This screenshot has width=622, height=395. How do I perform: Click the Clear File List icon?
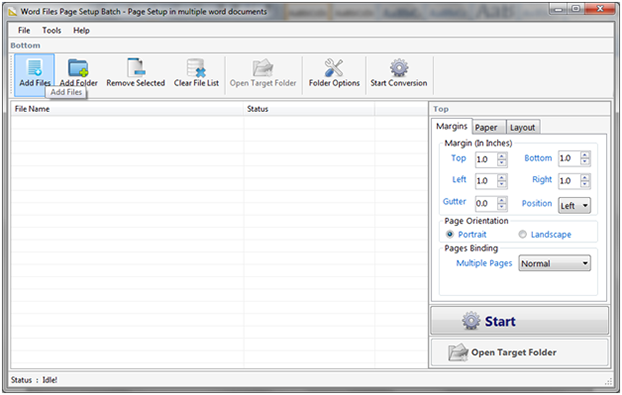(196, 67)
